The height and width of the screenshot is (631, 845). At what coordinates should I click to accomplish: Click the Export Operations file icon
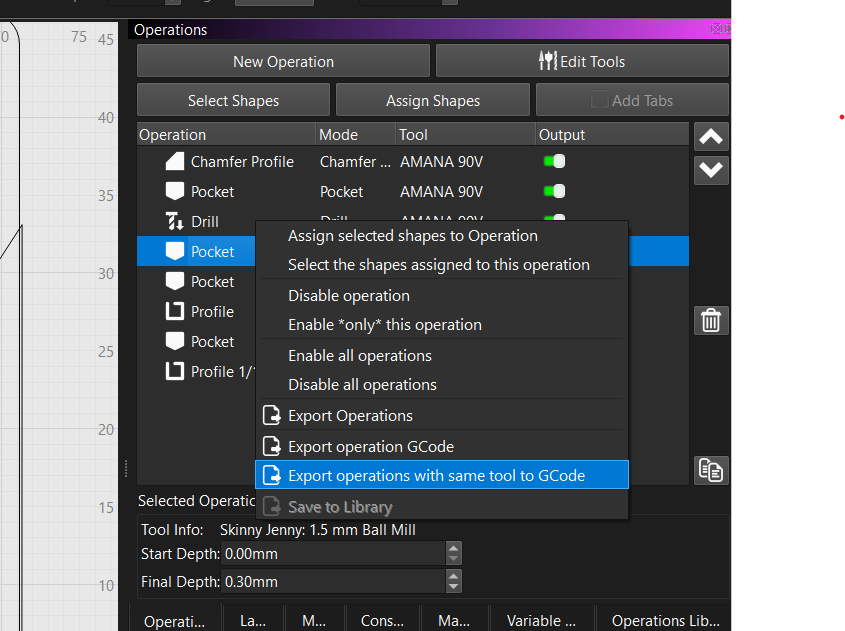(x=272, y=415)
